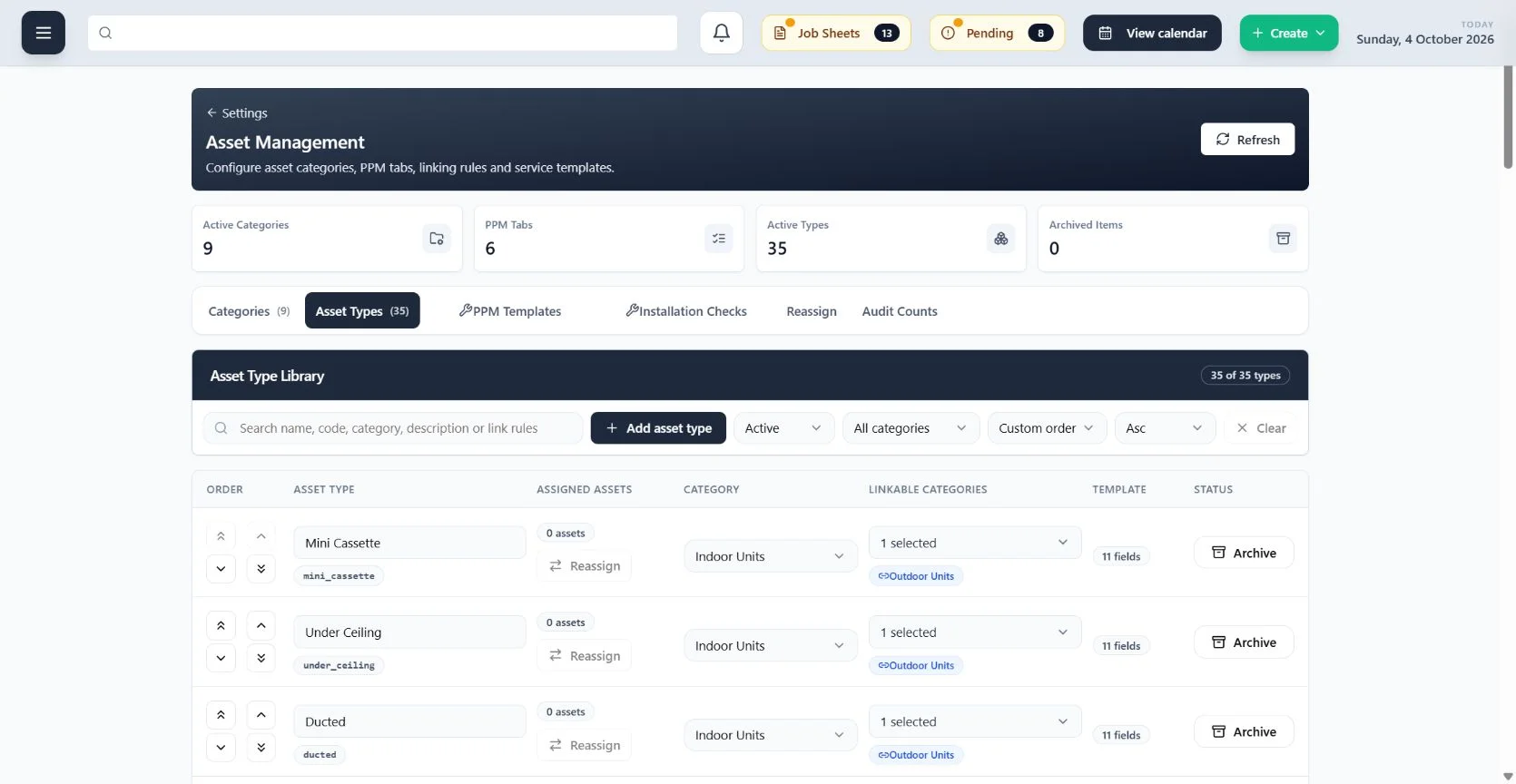Screen dimensions: 1516x784
Task: Move Ducted to bottom of order
Action: pyautogui.click(x=261, y=748)
